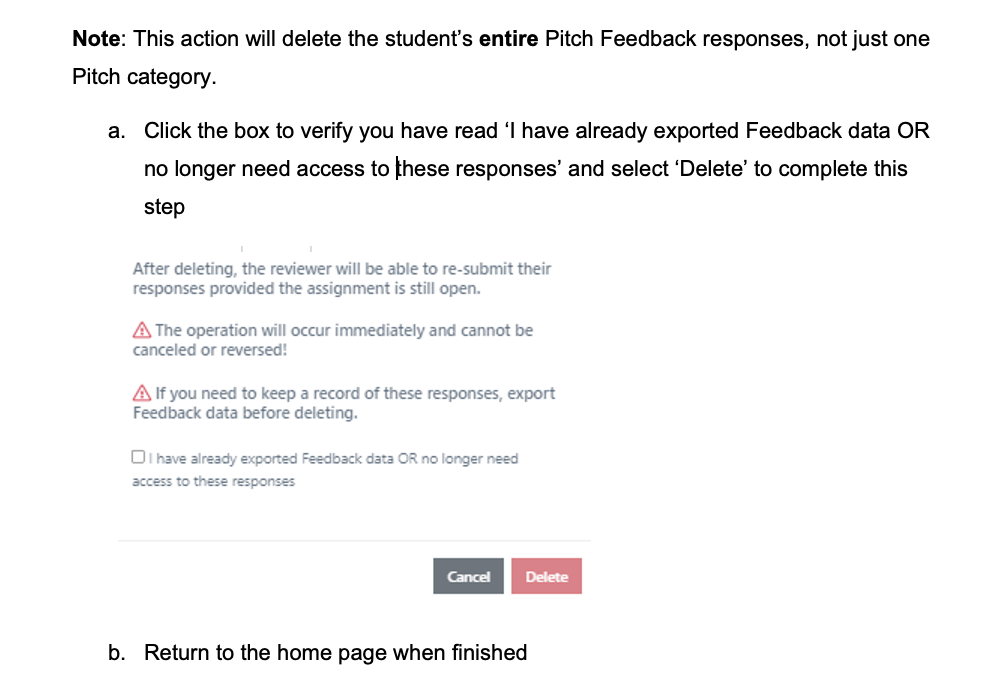Click list marker 'b.' of last step
The image size is (1000, 688).
(117, 653)
